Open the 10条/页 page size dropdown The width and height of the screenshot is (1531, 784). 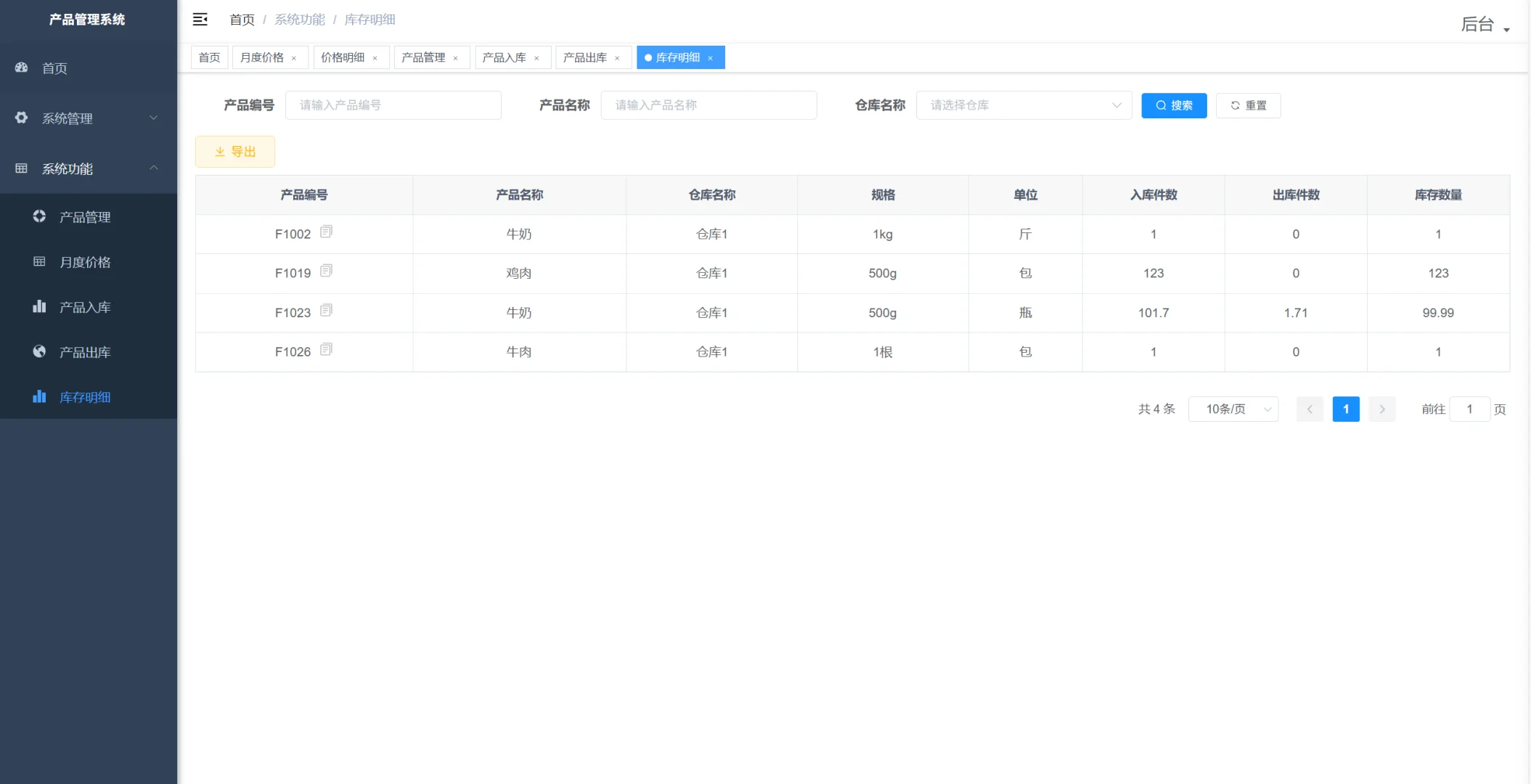pos(1233,409)
